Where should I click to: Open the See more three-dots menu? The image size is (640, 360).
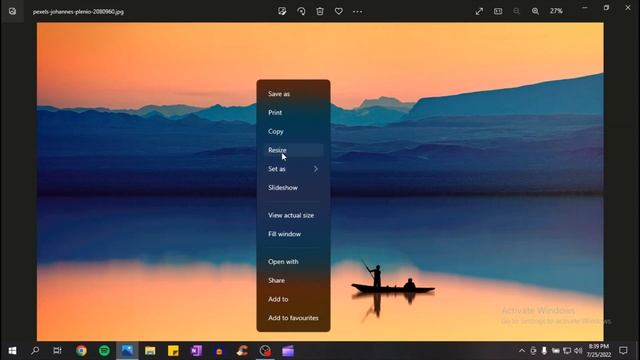pos(358,11)
